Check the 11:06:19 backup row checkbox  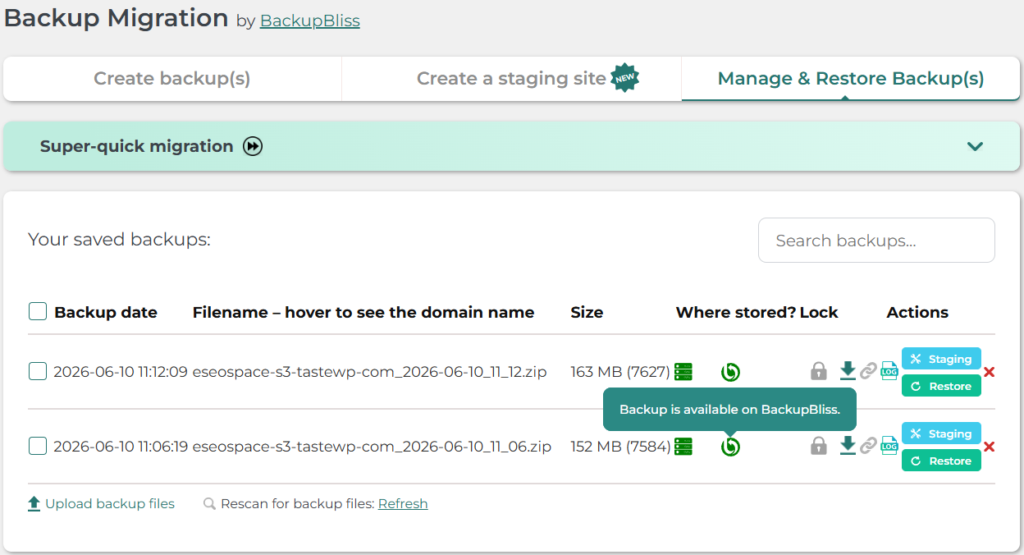tap(38, 446)
